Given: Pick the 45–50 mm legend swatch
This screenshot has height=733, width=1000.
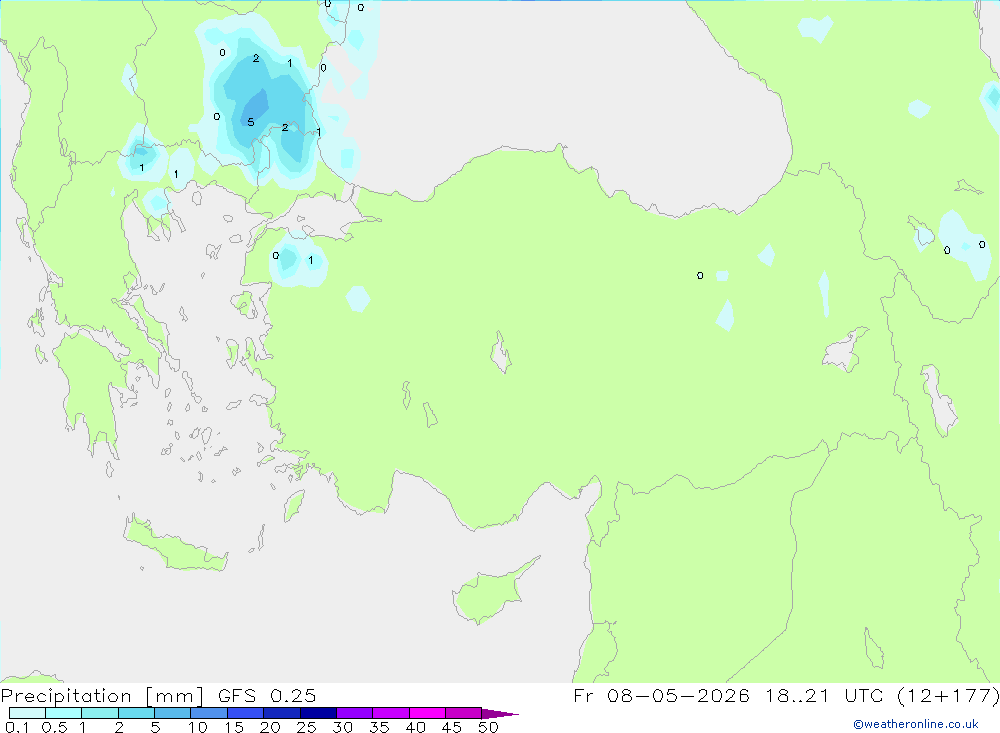Looking at the screenshot, I should coord(464,713).
